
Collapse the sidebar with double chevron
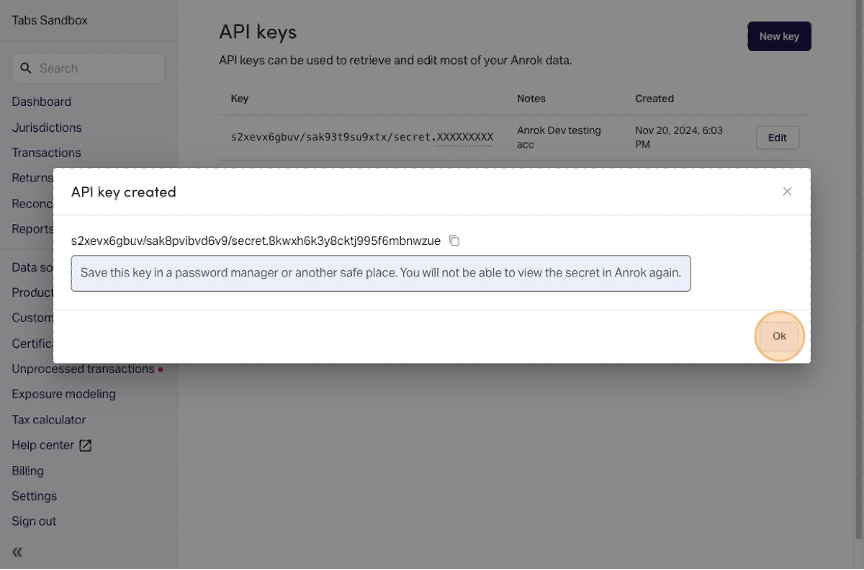(17, 552)
